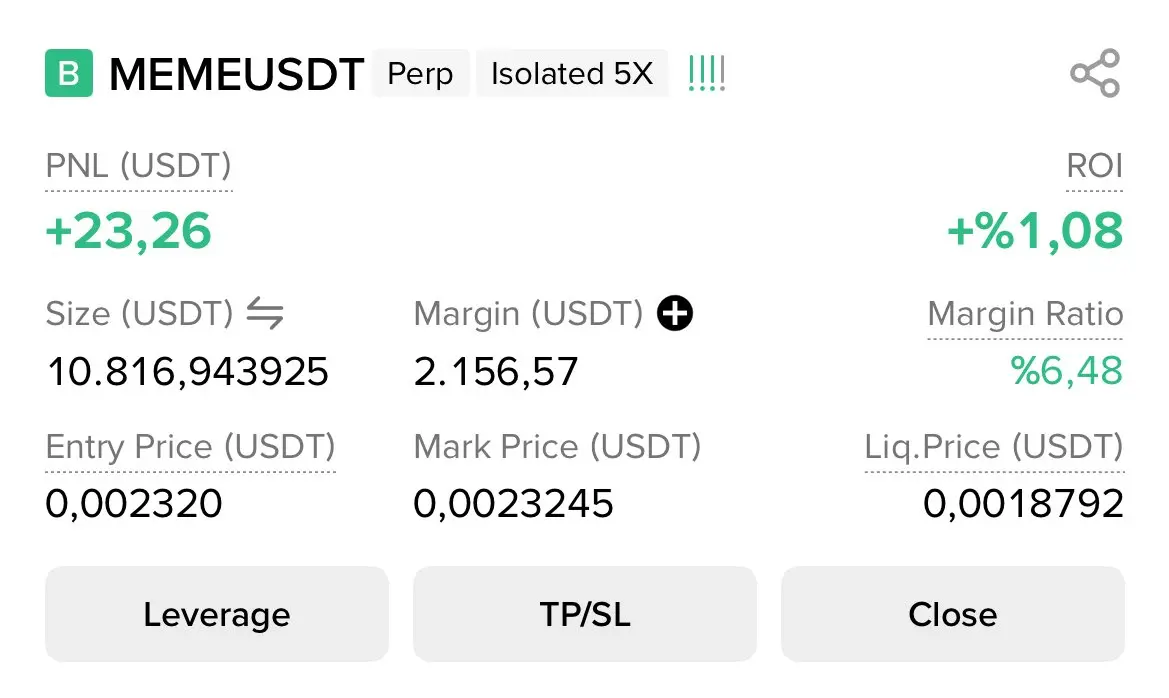Switch size unit with swap arrows
Screen dimensions: 1169x698
(x=265, y=313)
